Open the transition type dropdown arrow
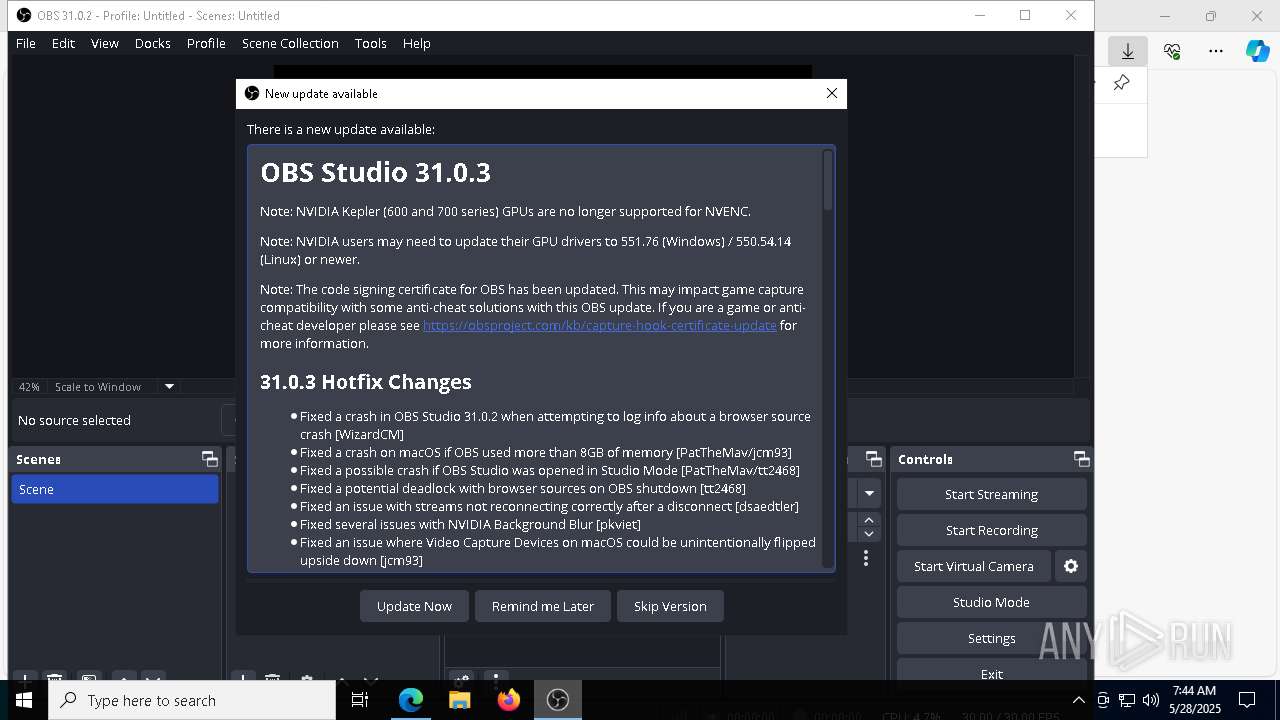 pos(869,493)
